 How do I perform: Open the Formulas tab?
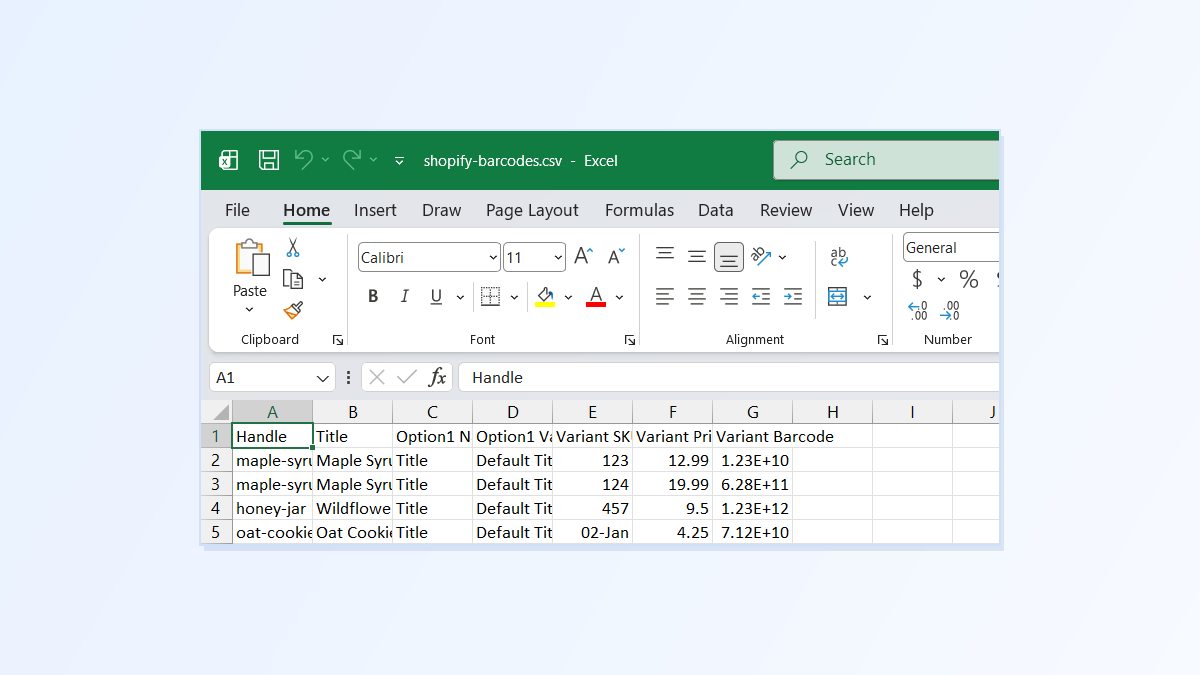(x=639, y=210)
